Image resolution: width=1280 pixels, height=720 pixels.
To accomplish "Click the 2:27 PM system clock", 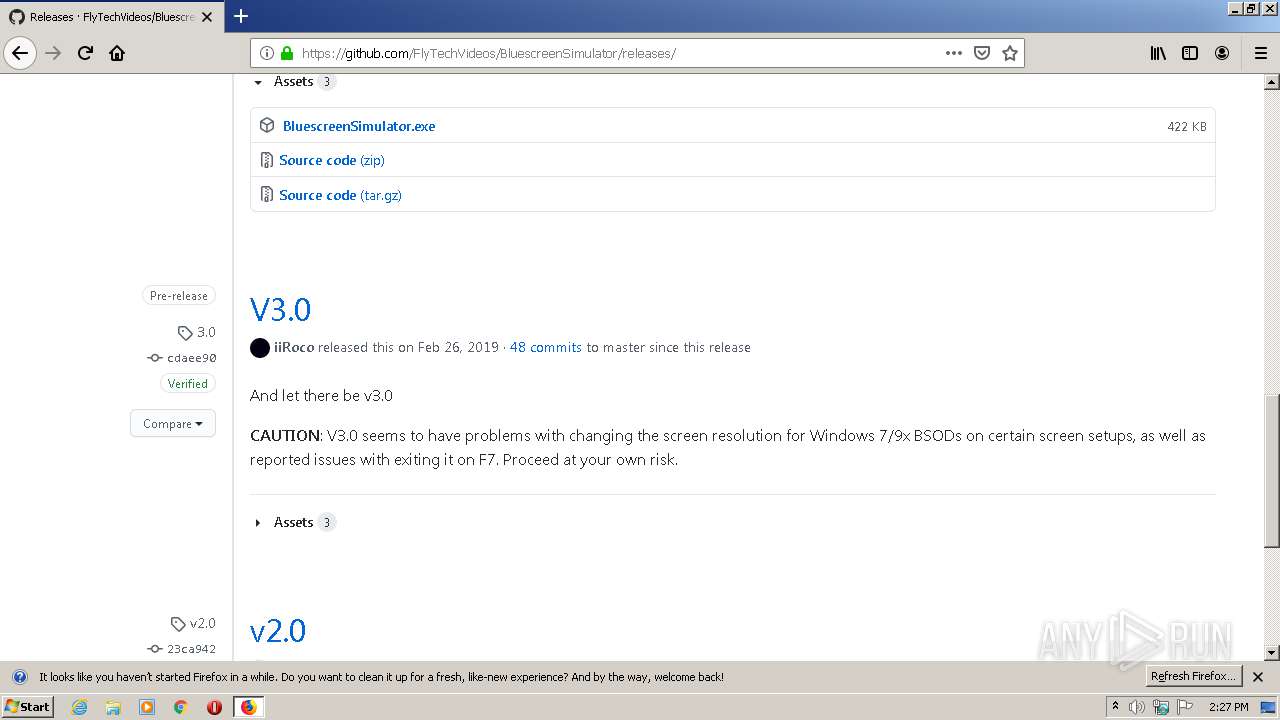I will point(1228,707).
